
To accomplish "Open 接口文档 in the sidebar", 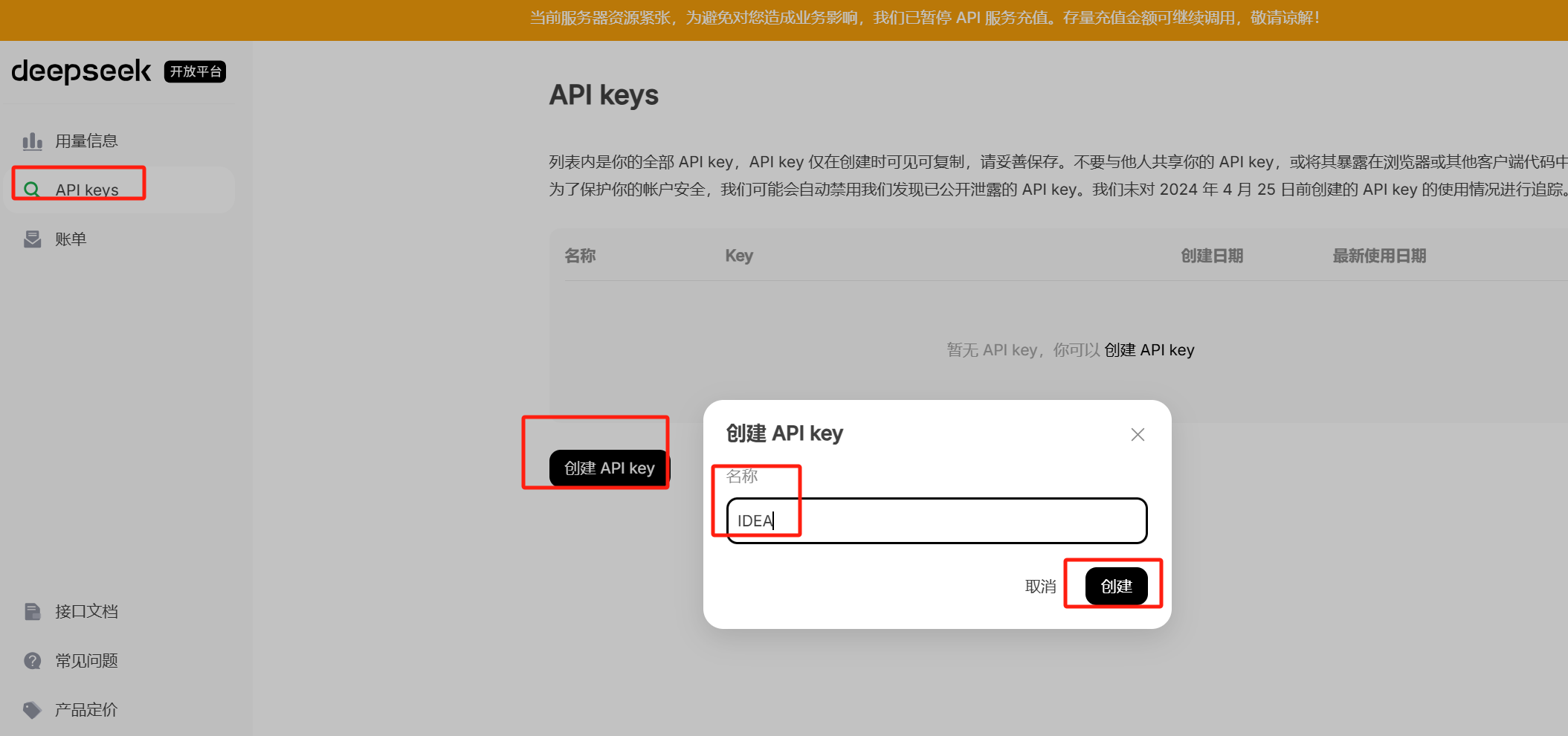I will click(86, 611).
